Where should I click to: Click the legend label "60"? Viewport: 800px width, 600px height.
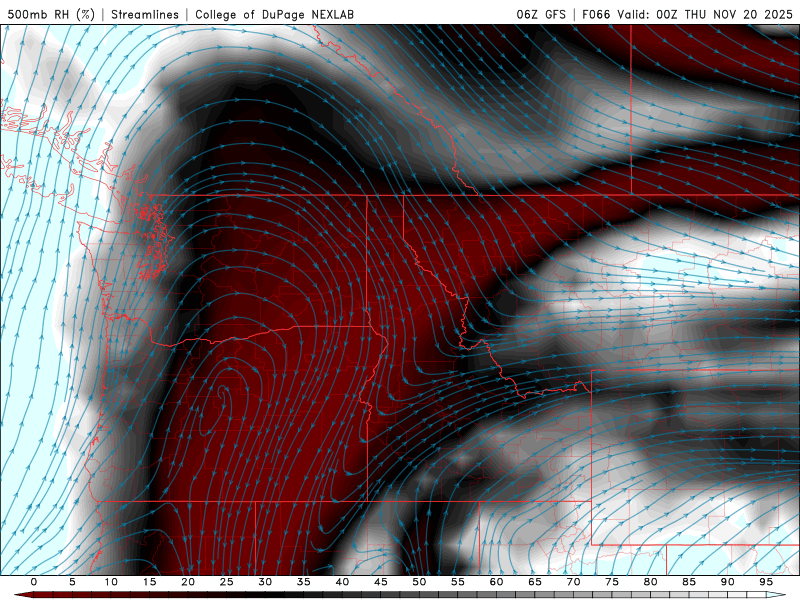click(496, 582)
